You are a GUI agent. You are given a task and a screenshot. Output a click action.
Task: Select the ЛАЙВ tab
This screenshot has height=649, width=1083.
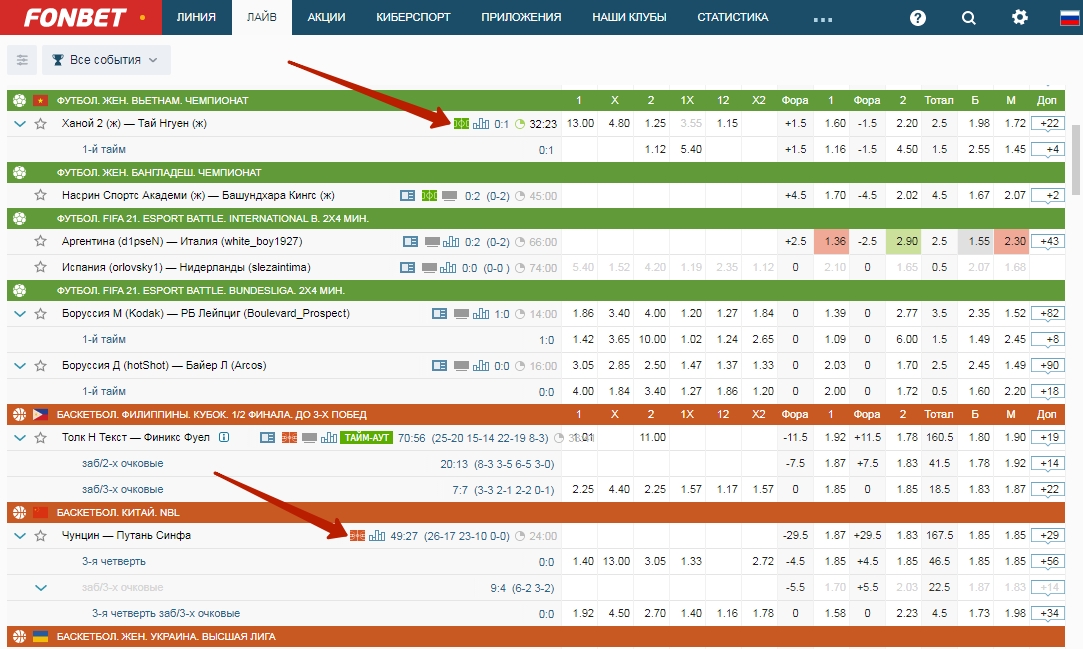click(262, 17)
